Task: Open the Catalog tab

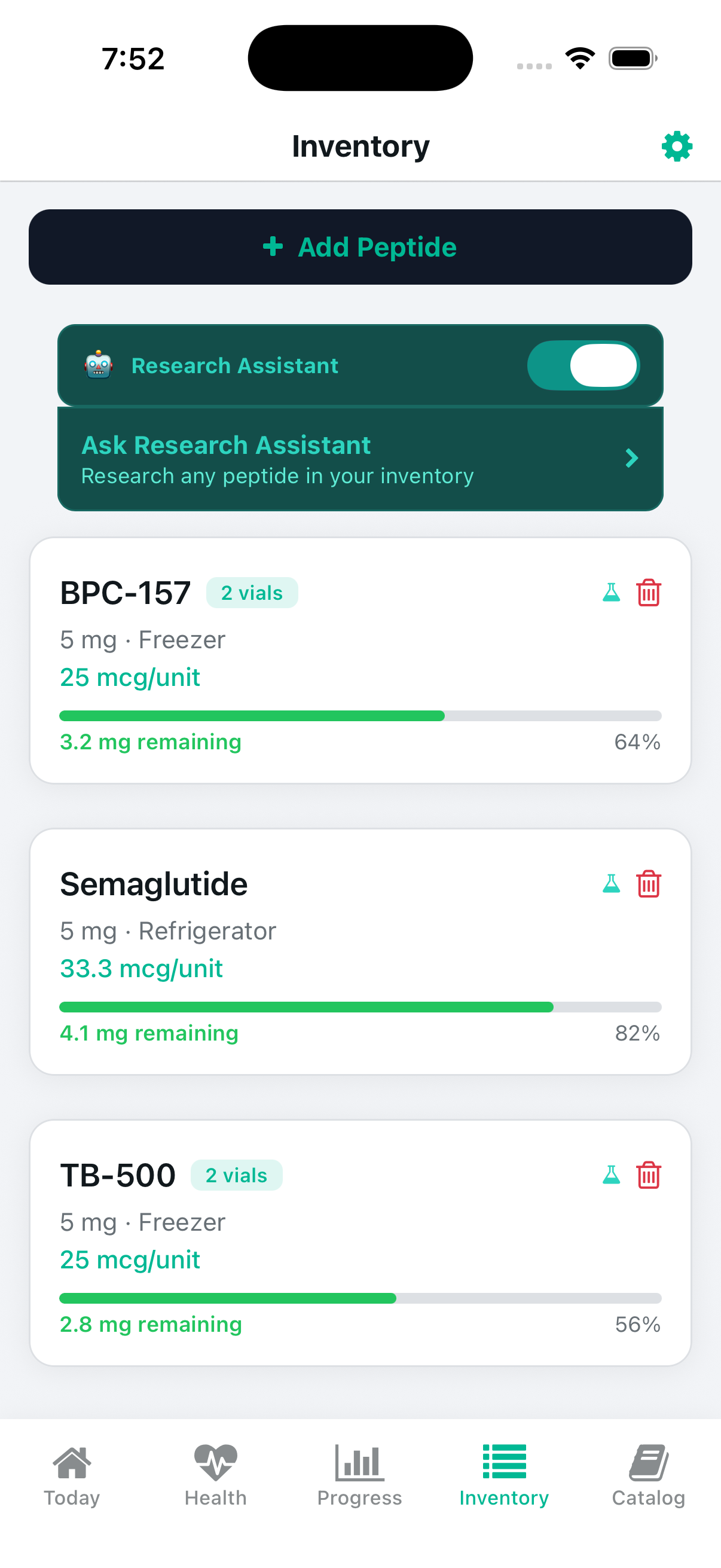Action: click(648, 1475)
